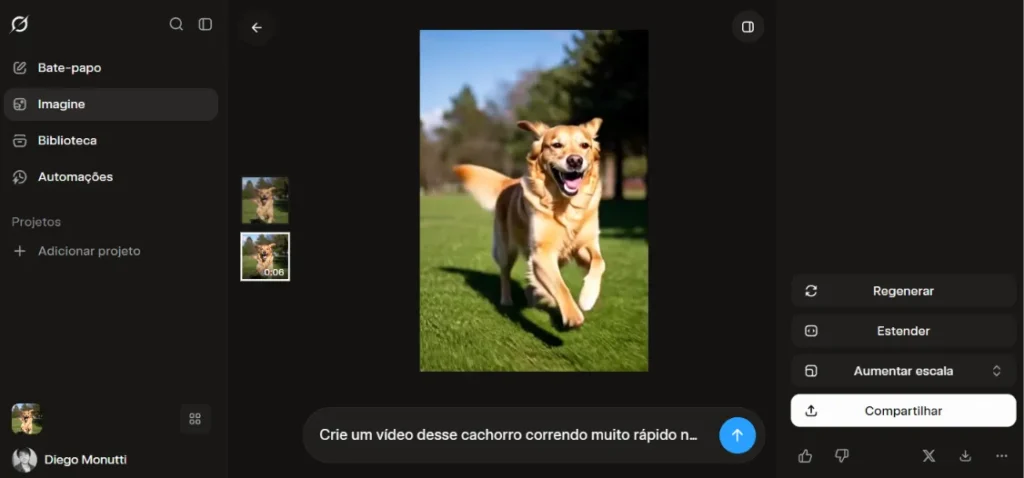Click the Diego Monutti avatar picture
This screenshot has height=478, width=1024.
[24, 460]
